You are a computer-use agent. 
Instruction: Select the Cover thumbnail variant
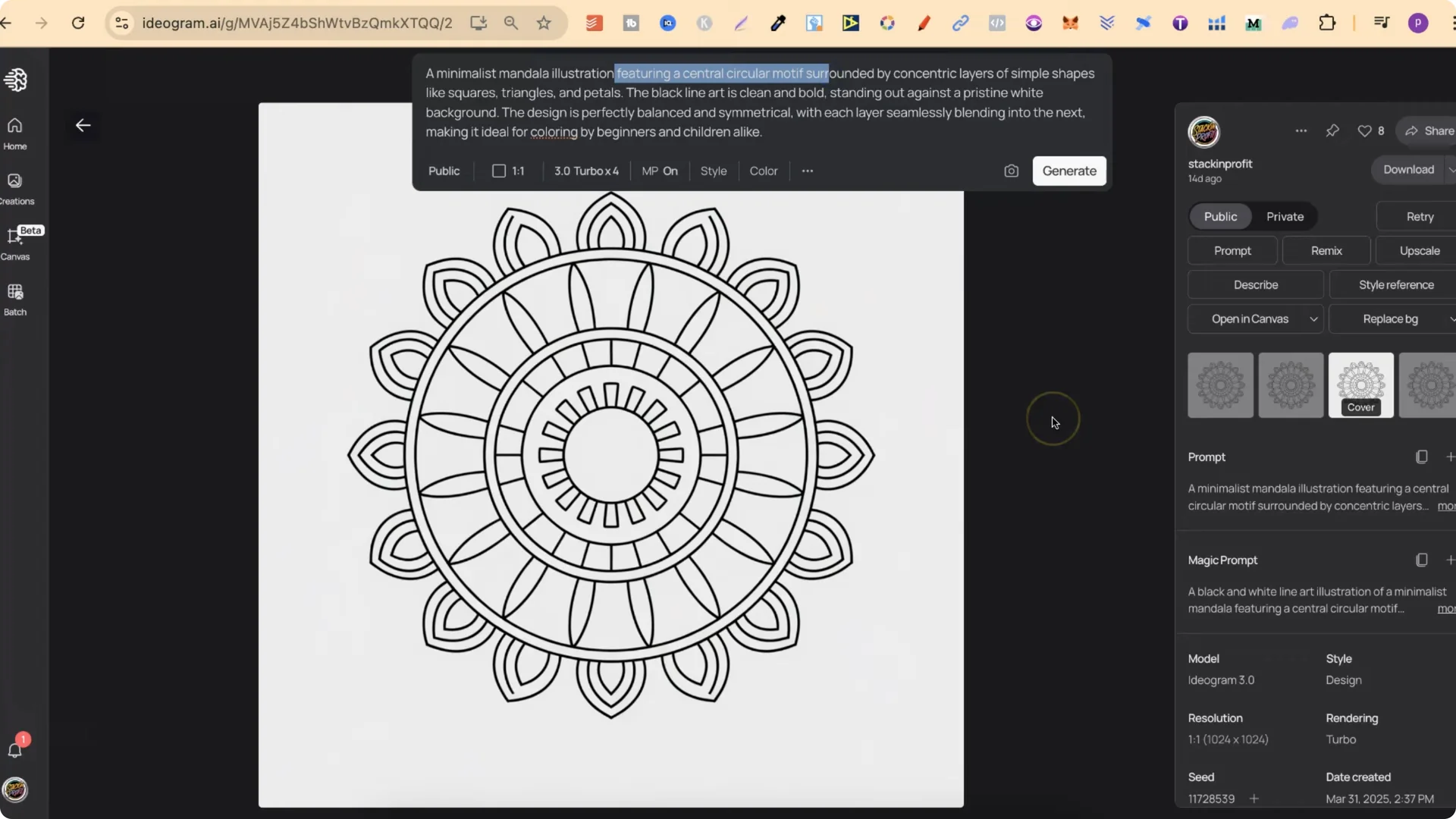[x=1360, y=384]
